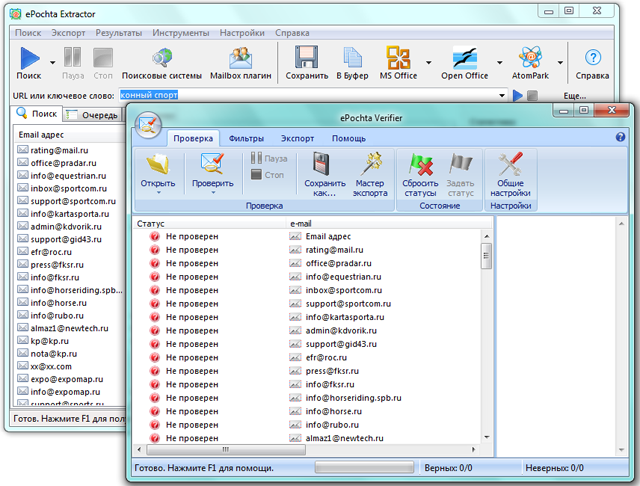Screen dimensions: 640x486
Task: Launch Мастер экспорта wizard icon
Action: [371, 164]
